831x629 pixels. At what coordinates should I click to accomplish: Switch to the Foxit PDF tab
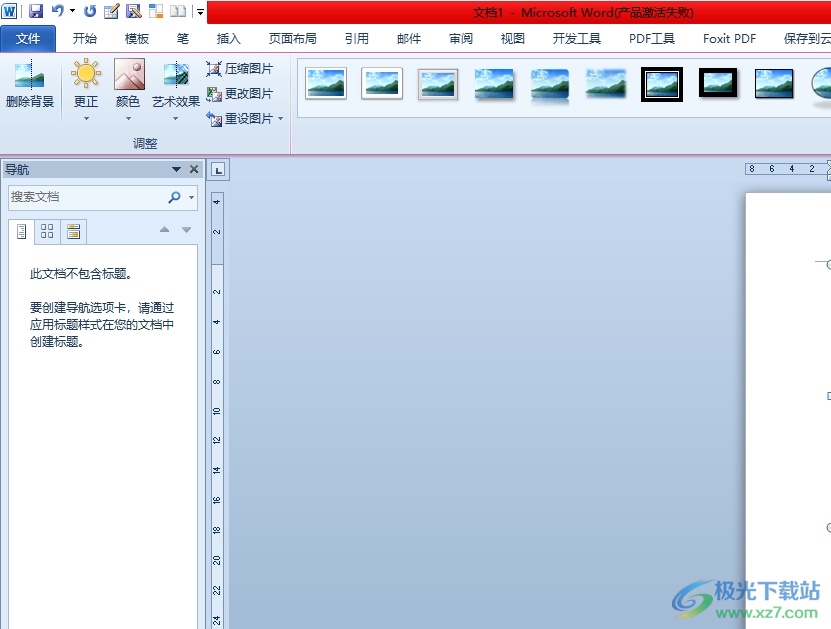pos(729,39)
